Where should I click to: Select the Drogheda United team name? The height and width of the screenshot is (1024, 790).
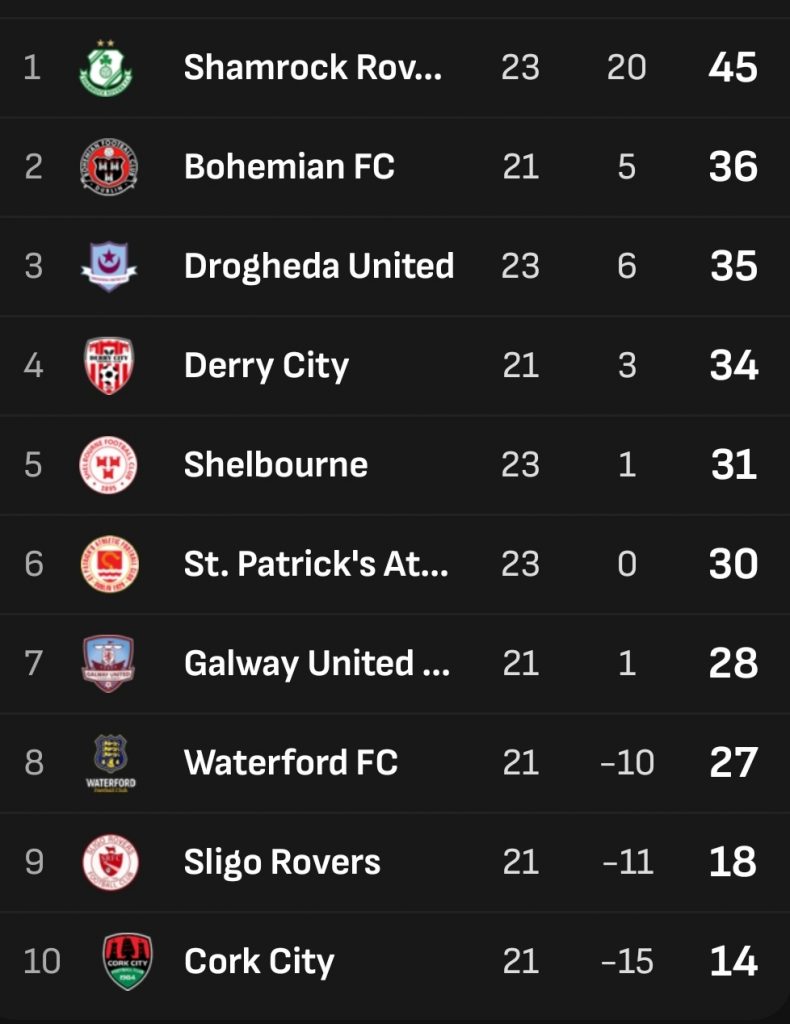319,266
